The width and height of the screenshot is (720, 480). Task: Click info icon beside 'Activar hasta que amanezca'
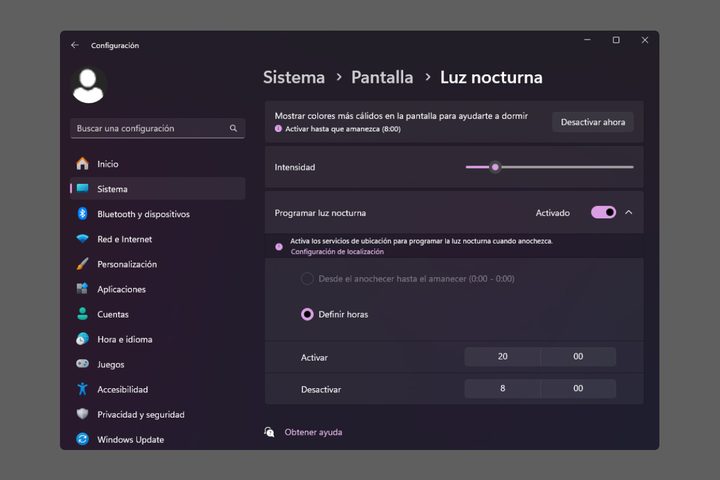click(x=278, y=129)
